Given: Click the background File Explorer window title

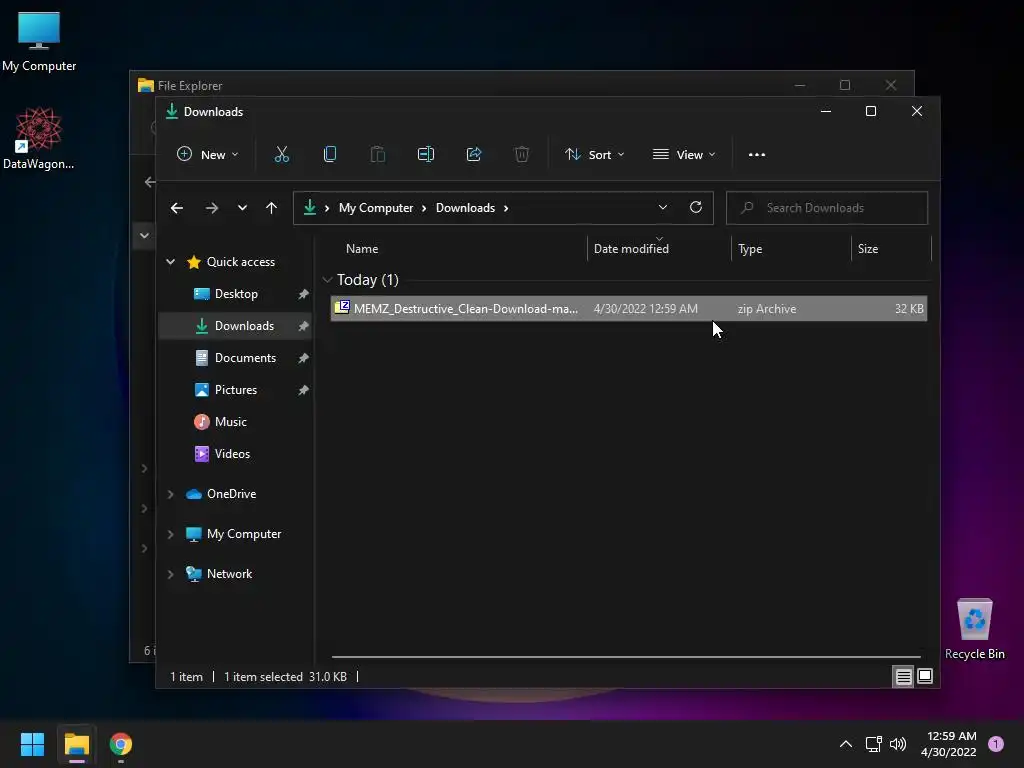Looking at the screenshot, I should point(189,86).
